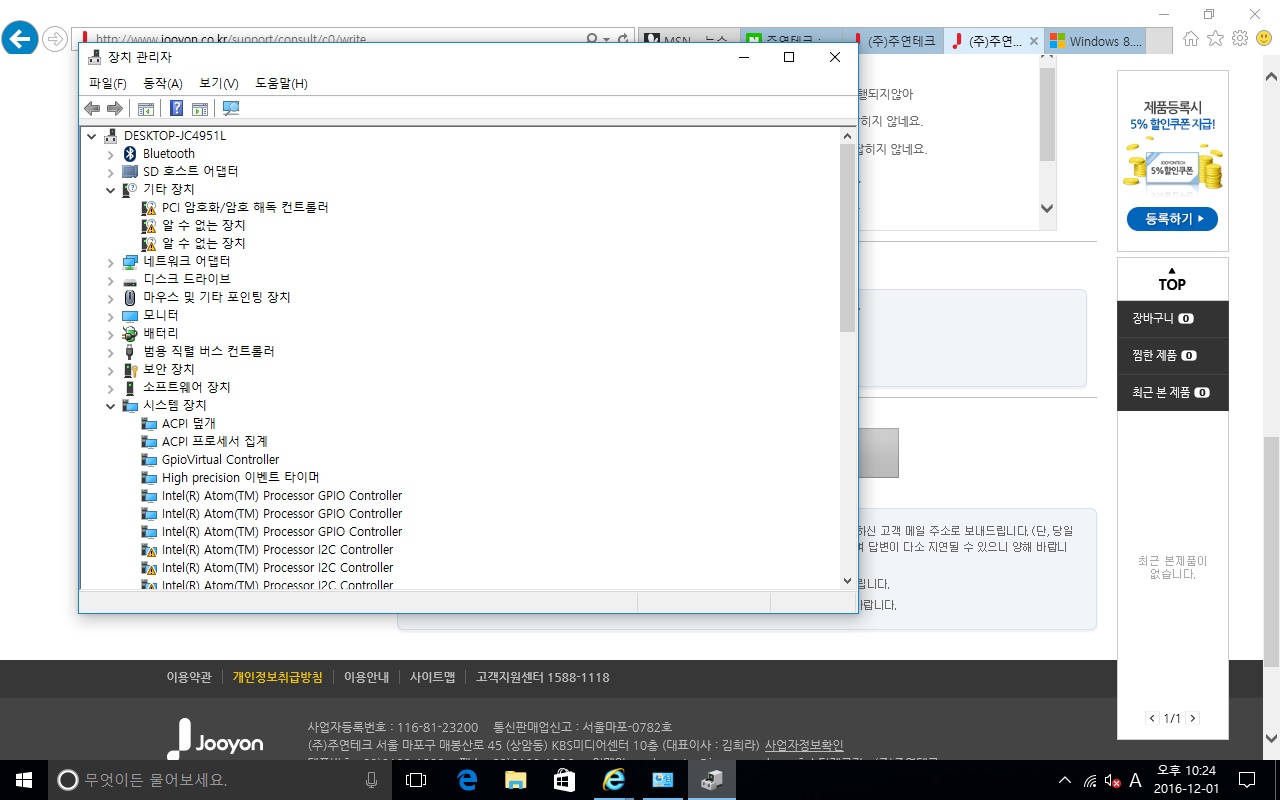The height and width of the screenshot is (800, 1280).
Task: Select PCI 암호화/암호 해독 컨트롤러 warning icon
Action: [149, 207]
